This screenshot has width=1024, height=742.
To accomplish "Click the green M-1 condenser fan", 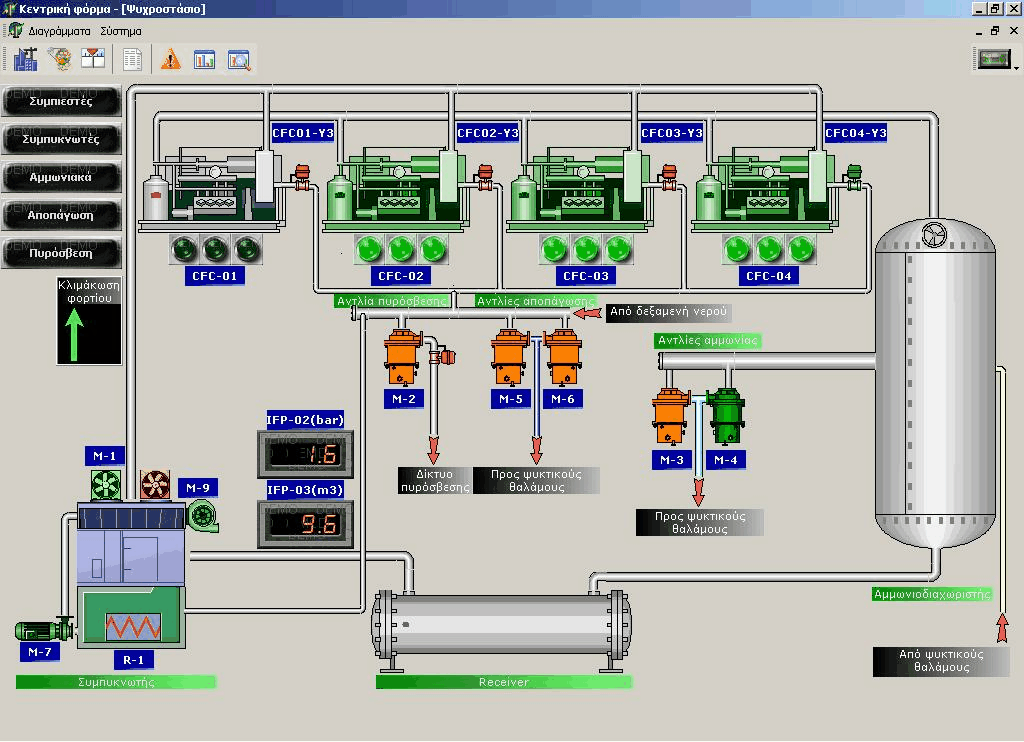I will tap(106, 485).
